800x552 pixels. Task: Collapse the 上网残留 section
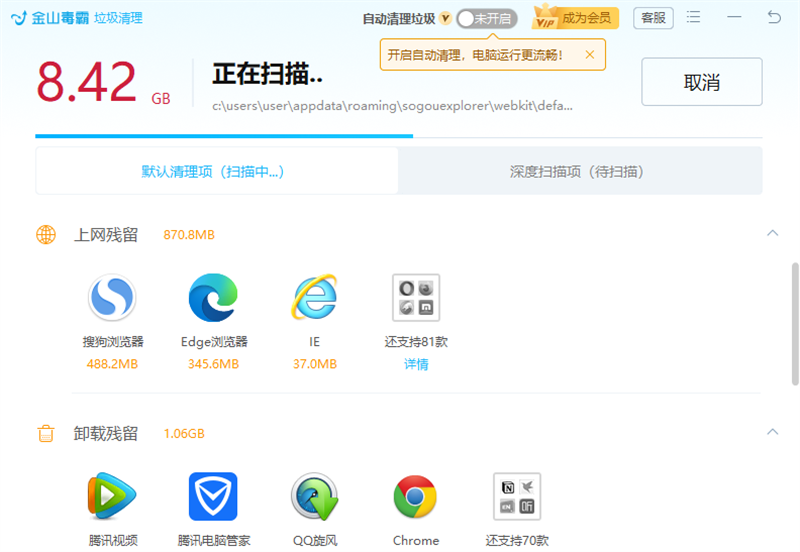coord(772,233)
